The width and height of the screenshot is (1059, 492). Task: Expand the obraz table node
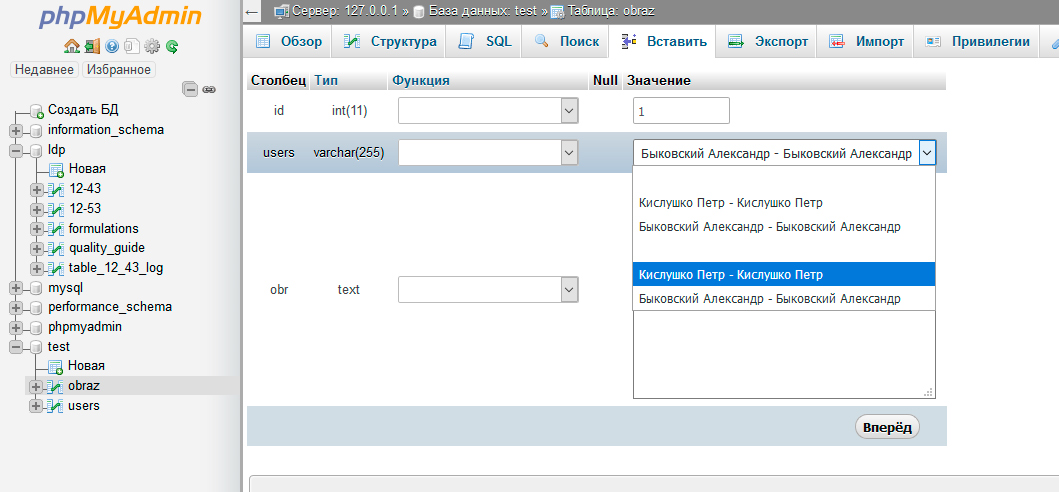pos(36,387)
